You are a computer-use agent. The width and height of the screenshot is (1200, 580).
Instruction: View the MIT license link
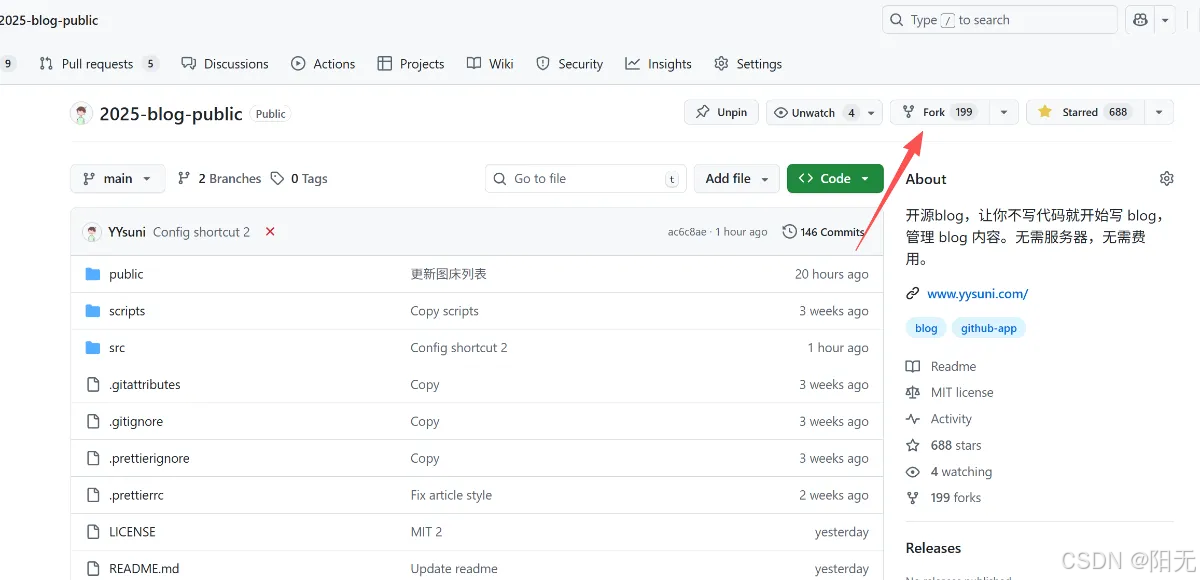point(950,393)
